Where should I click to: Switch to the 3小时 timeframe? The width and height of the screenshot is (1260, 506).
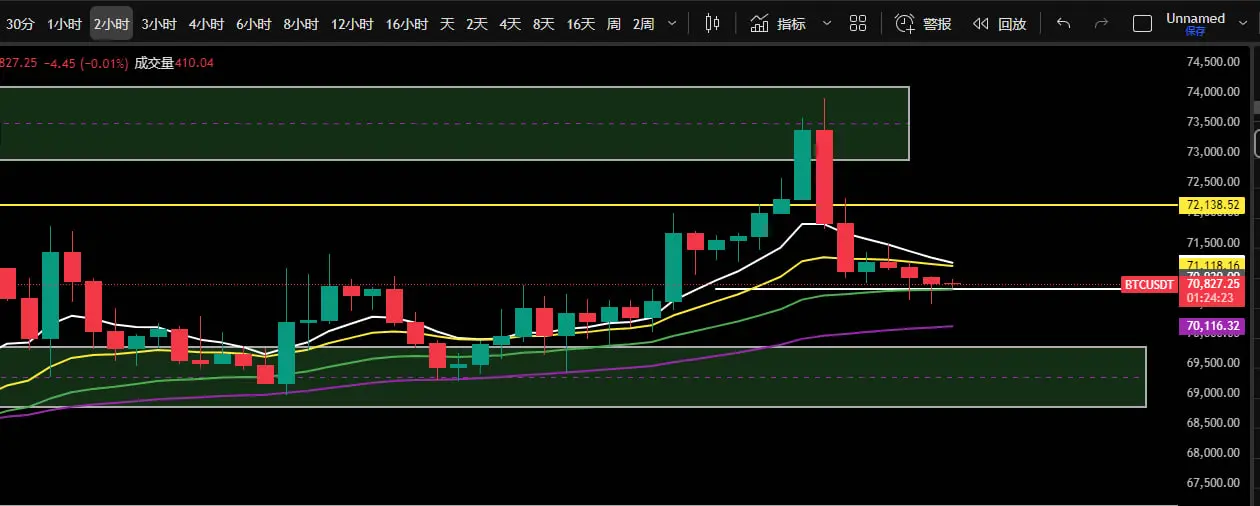tap(158, 23)
